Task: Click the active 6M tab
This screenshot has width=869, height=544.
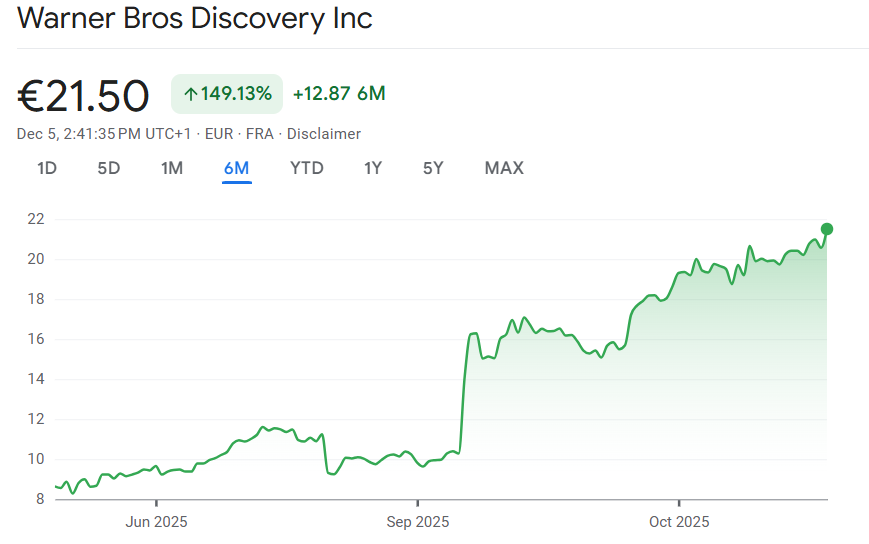Action: (236, 168)
